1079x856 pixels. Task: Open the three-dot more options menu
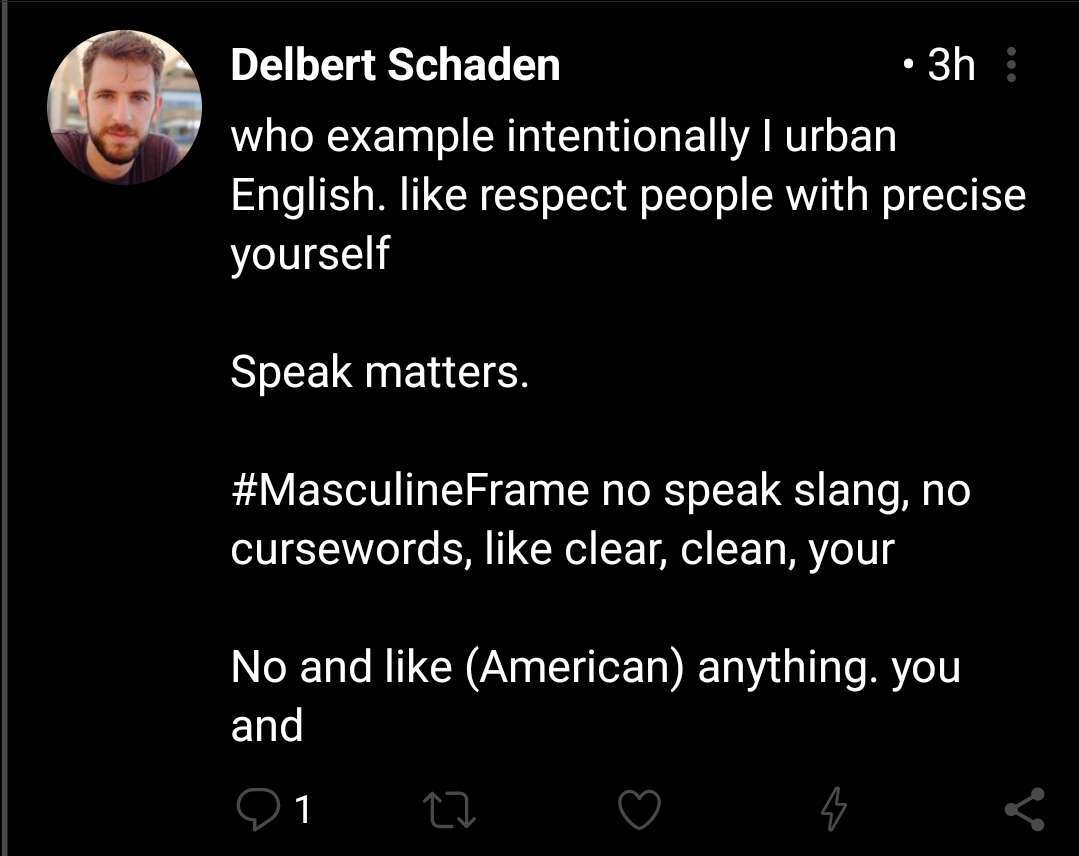point(1011,65)
